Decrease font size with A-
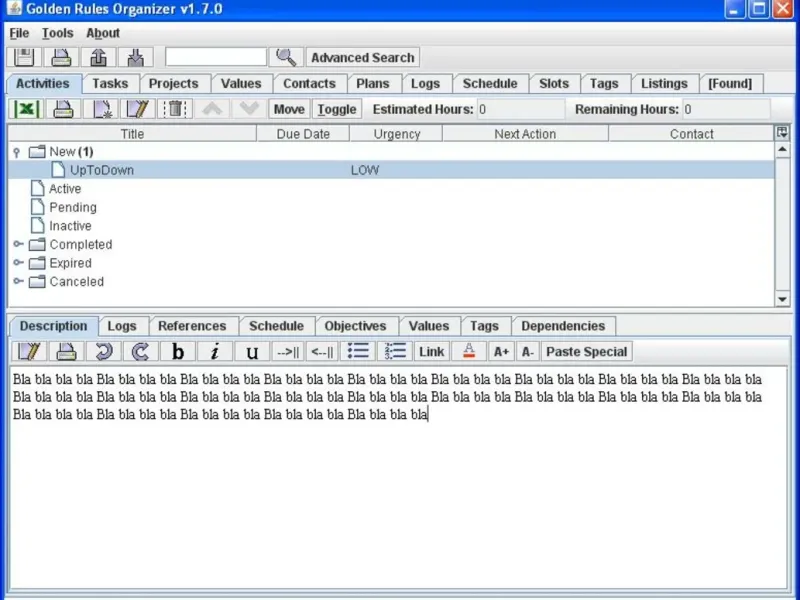The image size is (800, 600). click(x=528, y=352)
